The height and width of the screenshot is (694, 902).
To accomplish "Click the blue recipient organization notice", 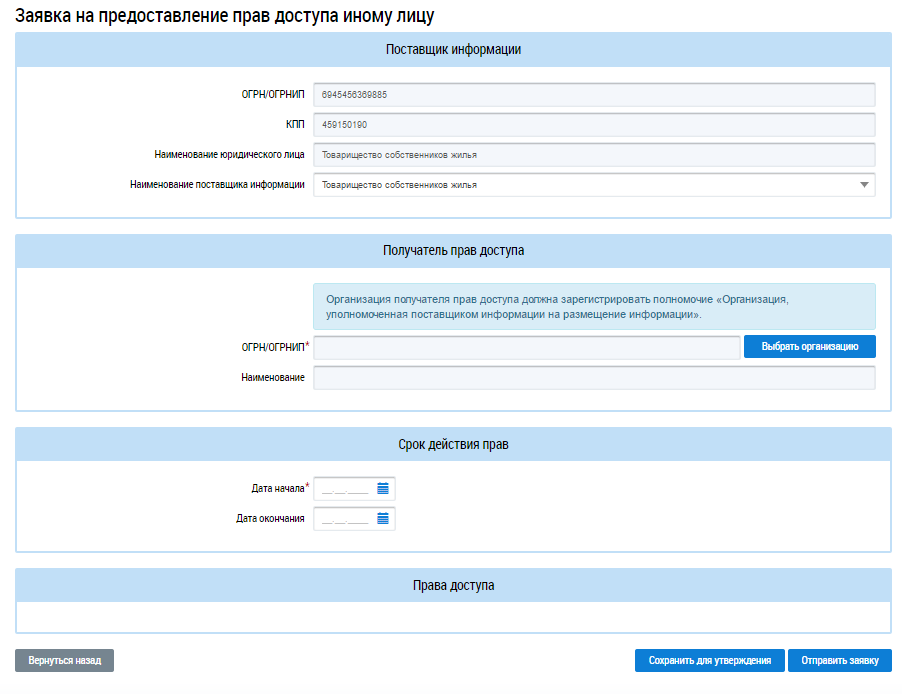I will point(594,306).
